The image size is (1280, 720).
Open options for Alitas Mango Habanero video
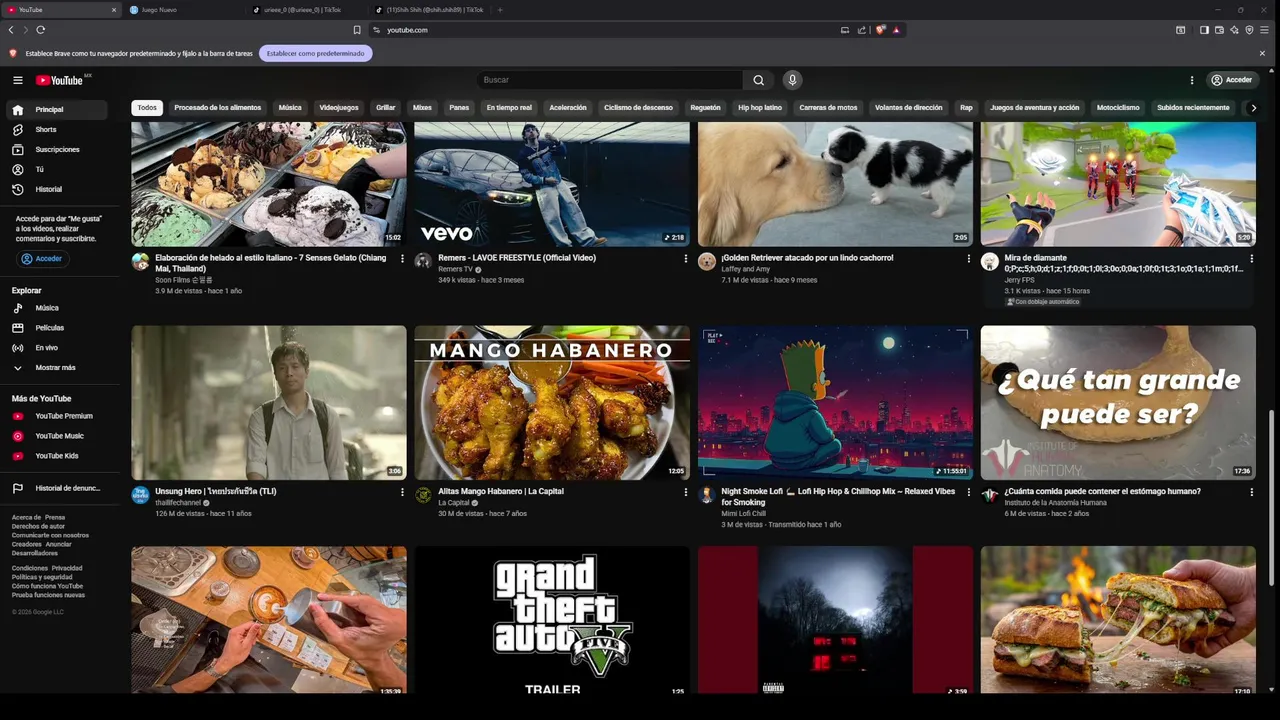click(686, 492)
